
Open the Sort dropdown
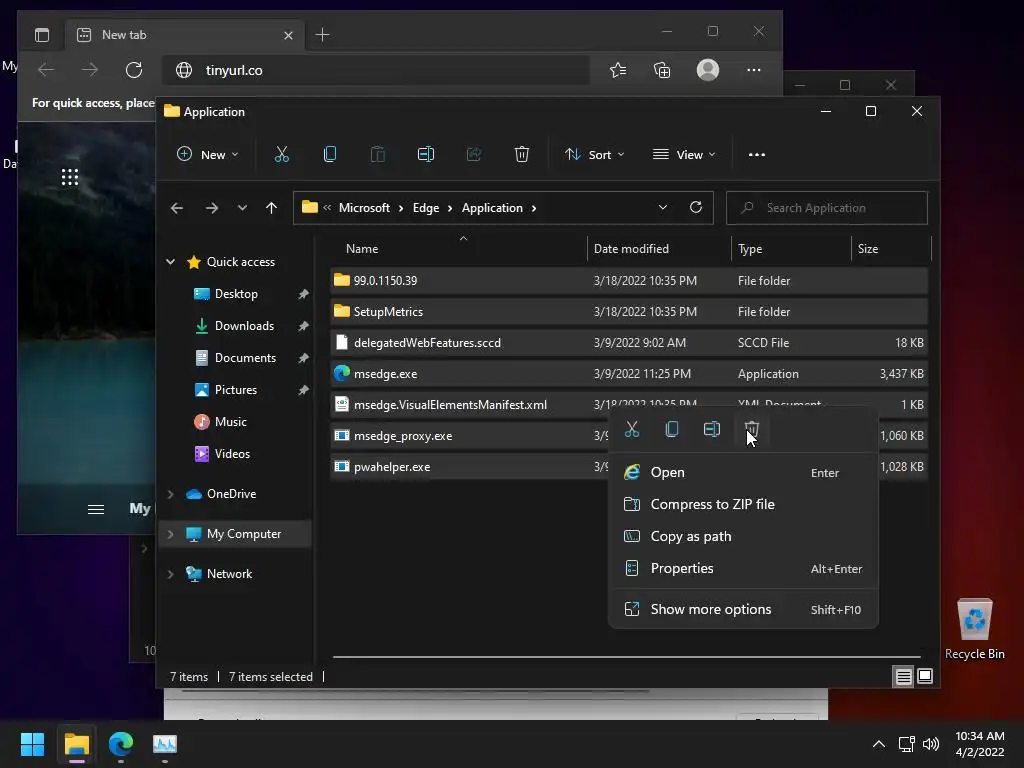[x=594, y=155]
